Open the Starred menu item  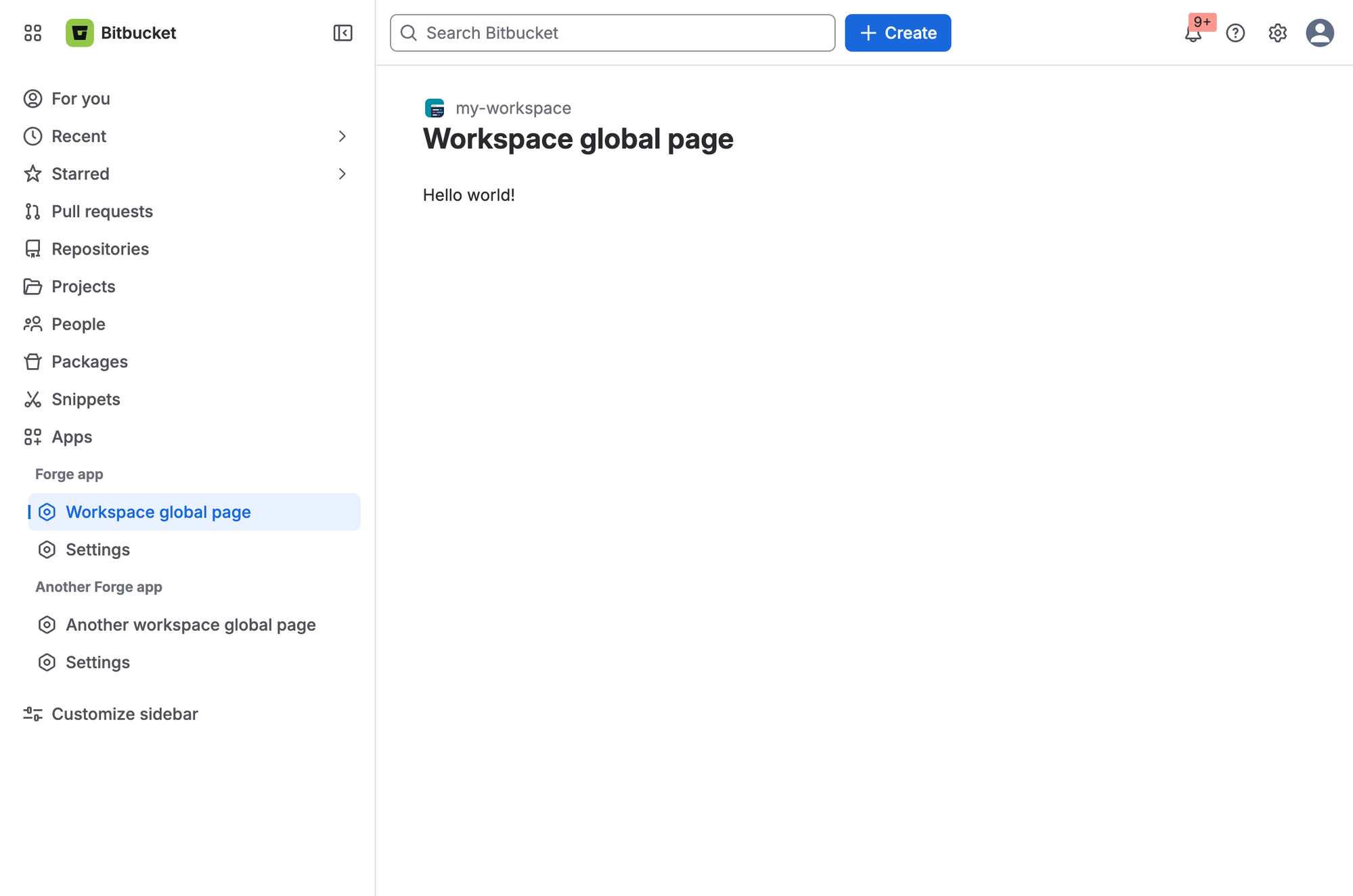click(187, 173)
